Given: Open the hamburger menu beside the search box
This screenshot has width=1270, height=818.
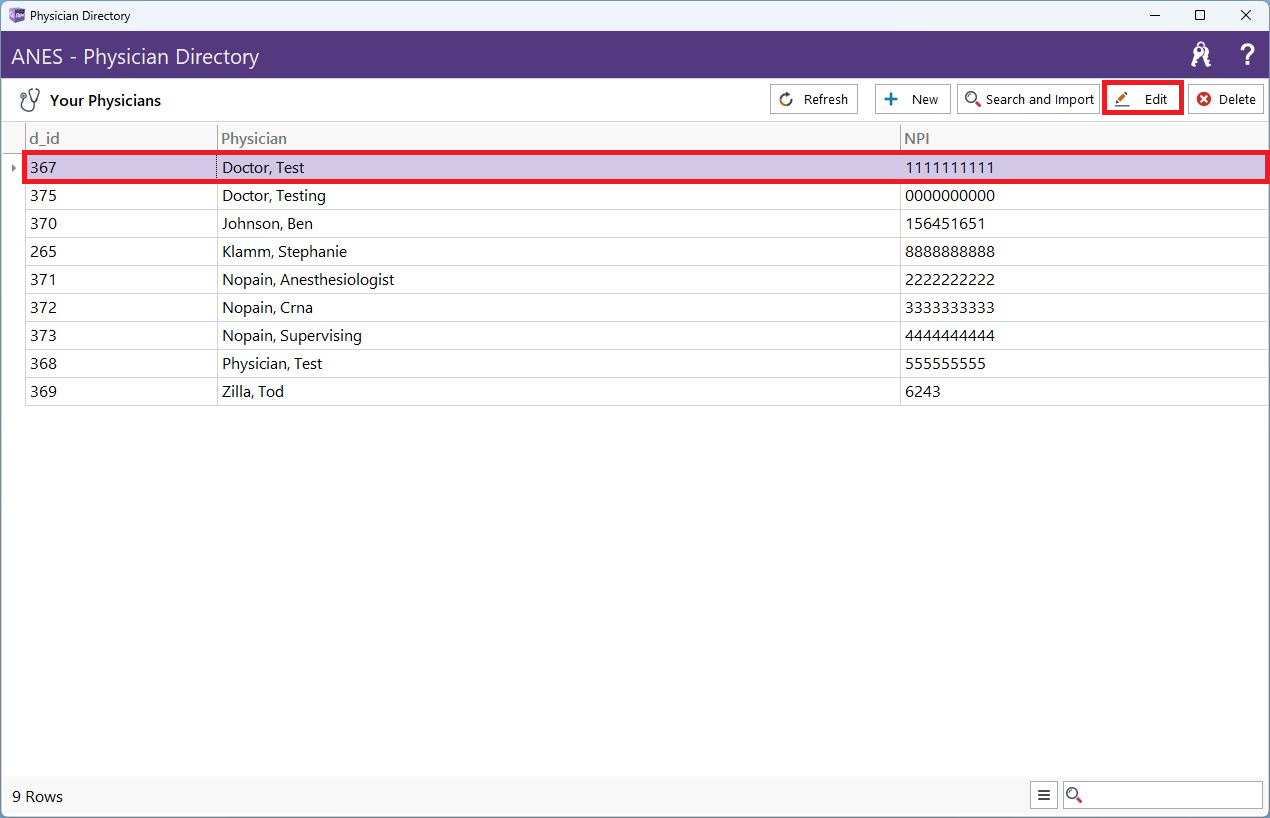Looking at the screenshot, I should [x=1044, y=795].
